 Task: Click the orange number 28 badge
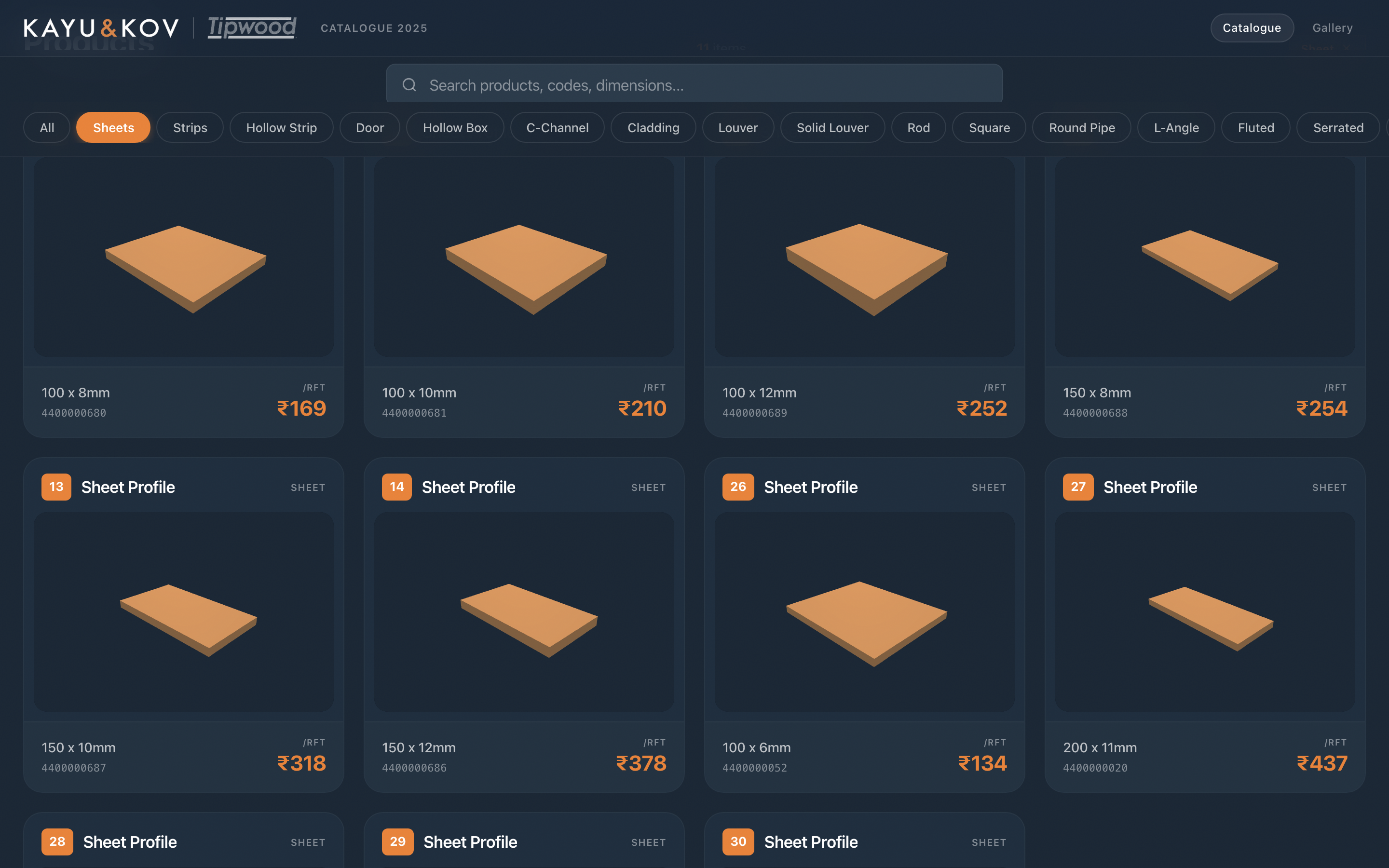(57, 841)
